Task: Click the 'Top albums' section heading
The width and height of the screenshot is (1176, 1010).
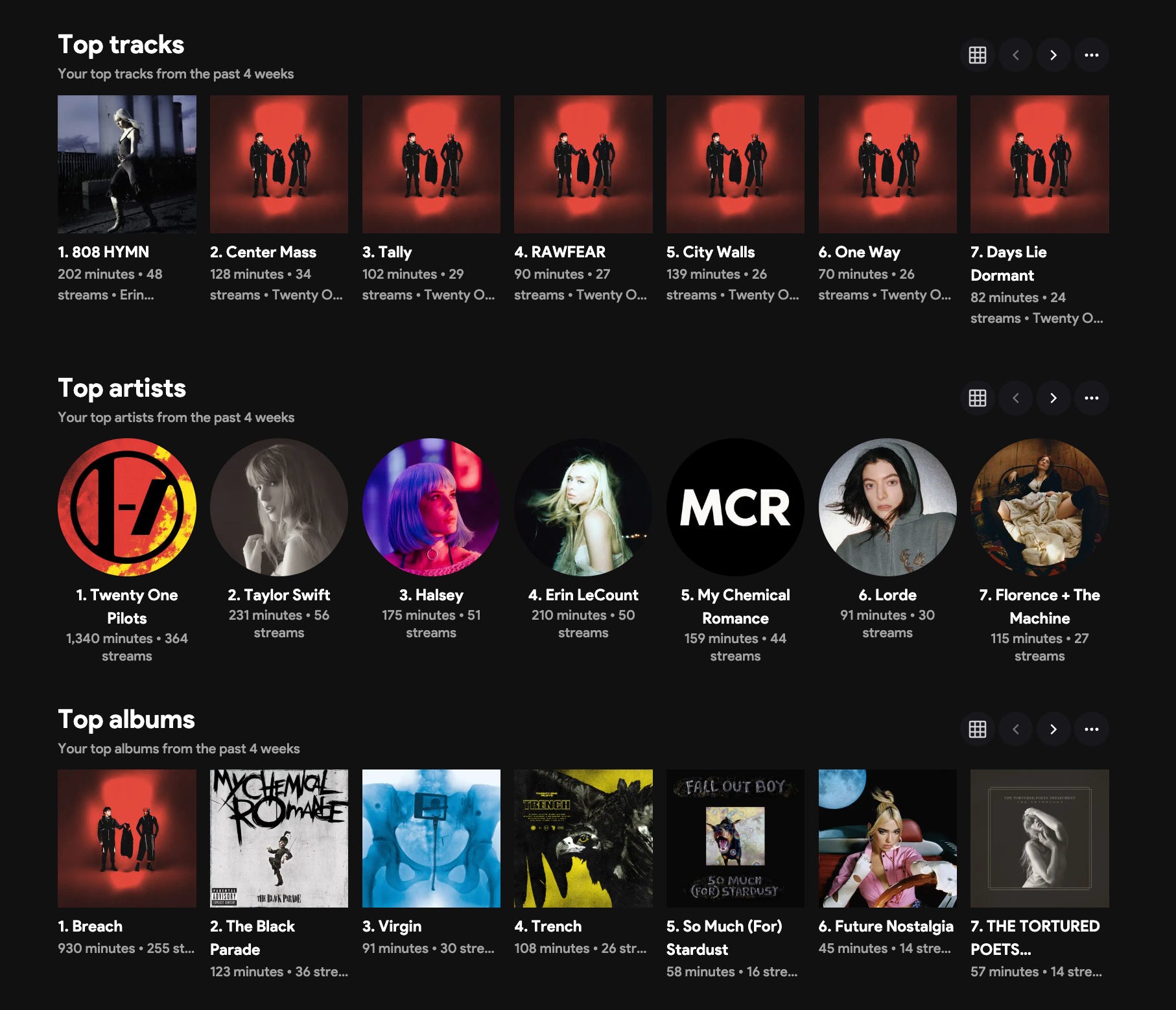Action: [x=126, y=720]
